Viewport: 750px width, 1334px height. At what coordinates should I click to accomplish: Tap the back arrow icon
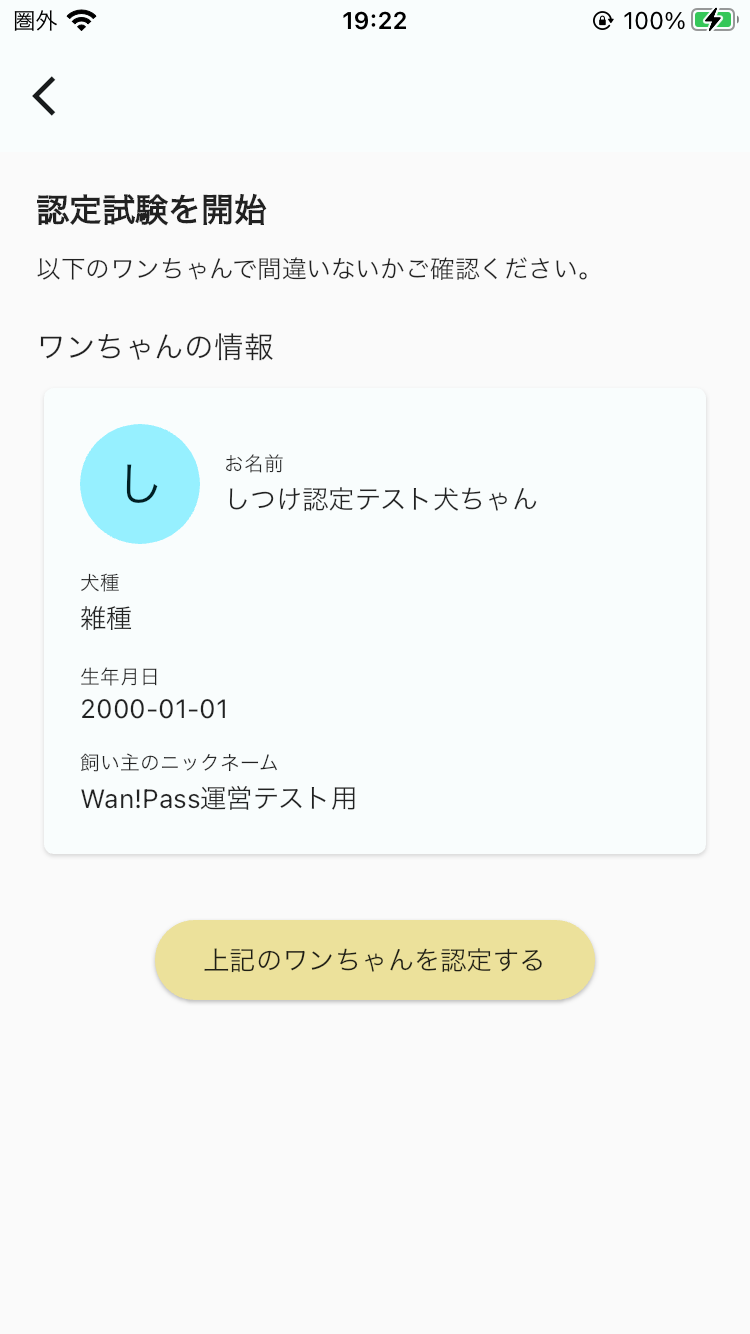point(44,96)
